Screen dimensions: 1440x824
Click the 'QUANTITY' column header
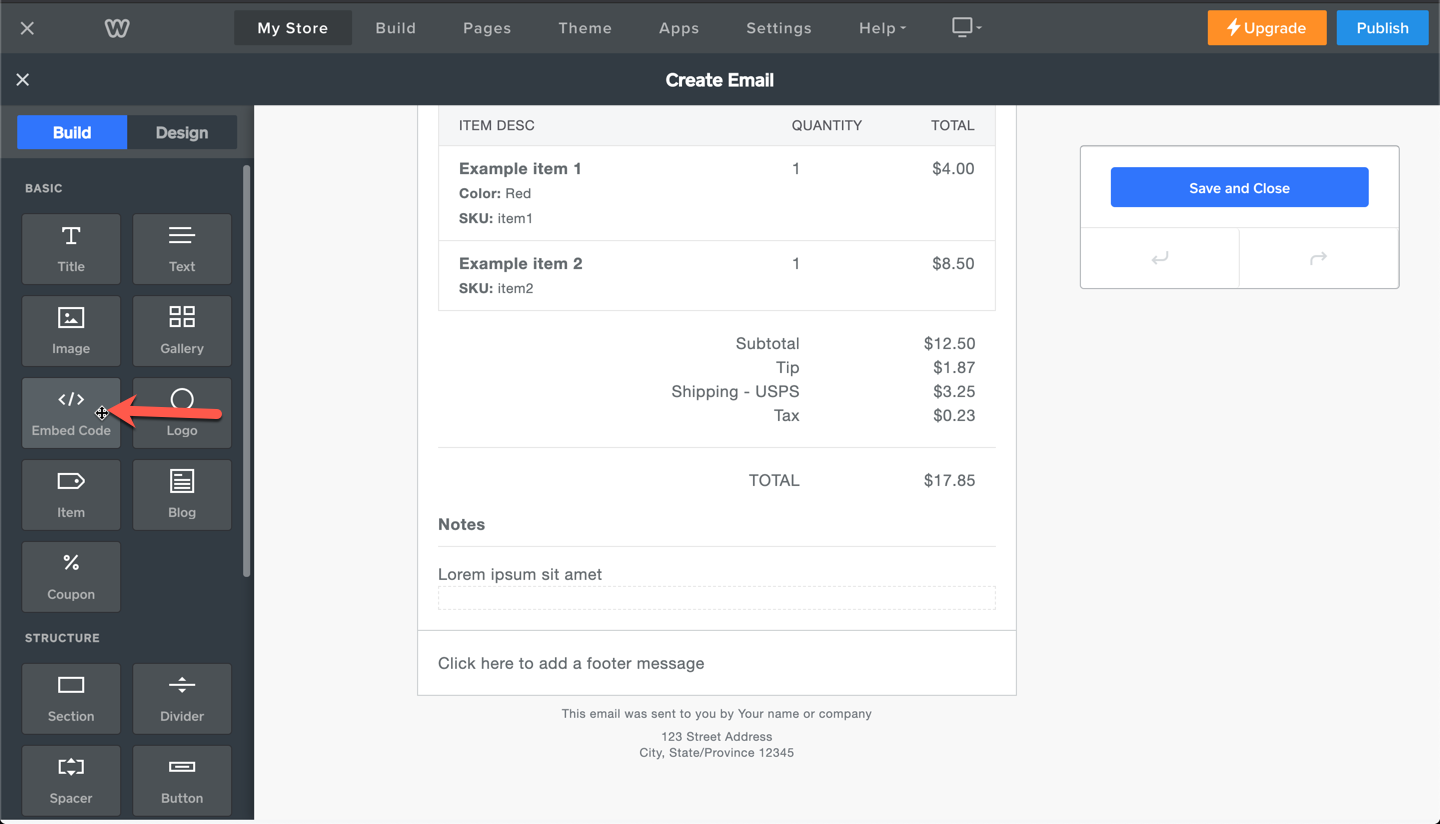click(x=827, y=125)
